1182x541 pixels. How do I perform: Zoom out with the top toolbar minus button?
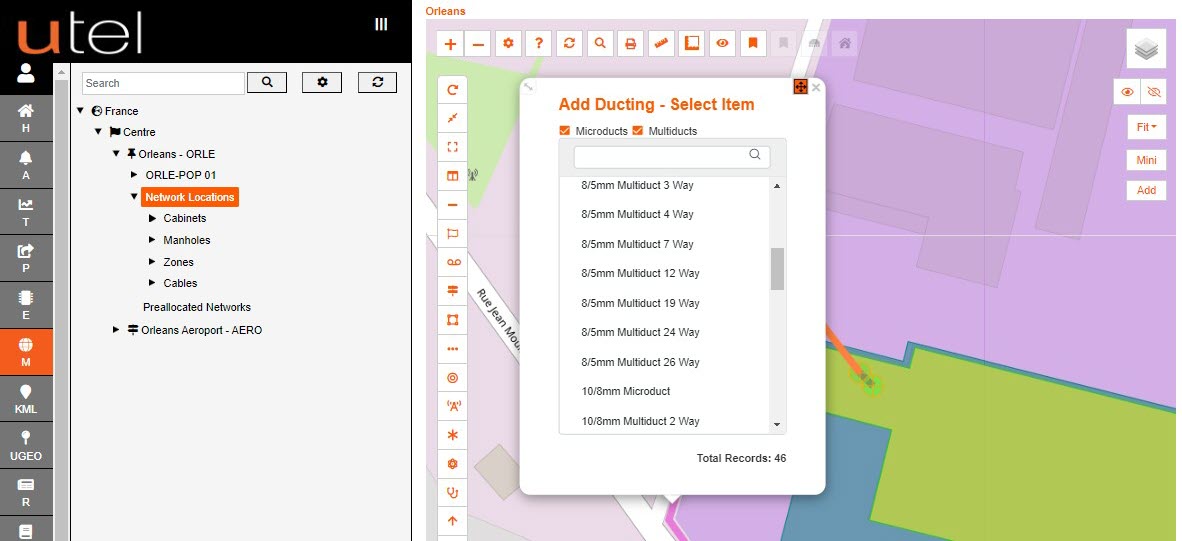click(x=478, y=44)
